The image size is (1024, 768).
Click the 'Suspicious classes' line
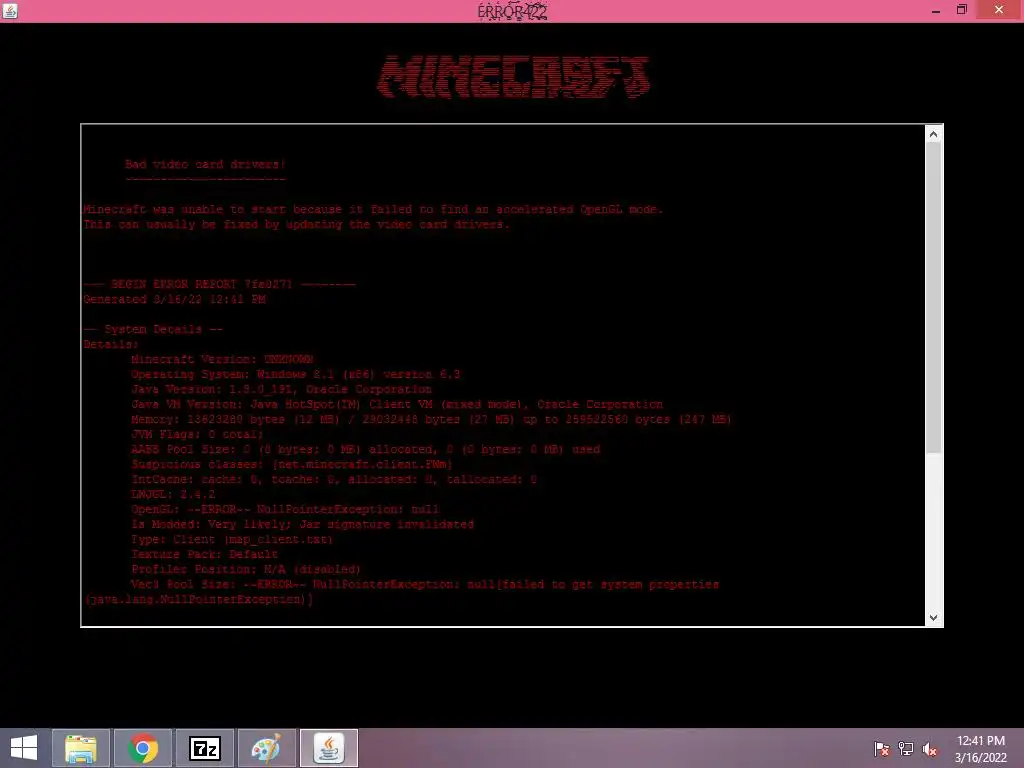click(292, 464)
